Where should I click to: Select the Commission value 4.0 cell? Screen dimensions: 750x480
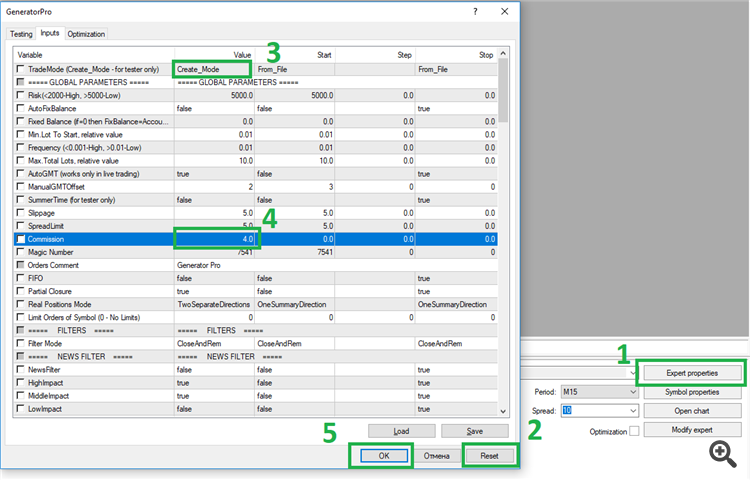point(214,239)
